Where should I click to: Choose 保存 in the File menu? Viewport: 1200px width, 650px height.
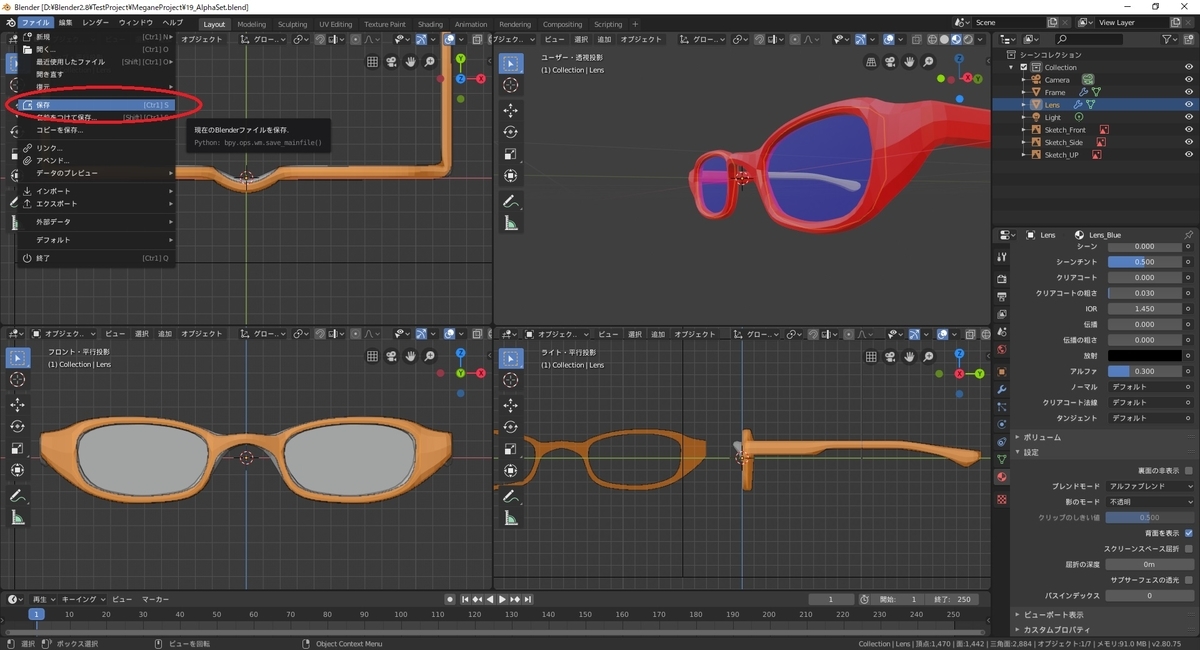coord(96,105)
